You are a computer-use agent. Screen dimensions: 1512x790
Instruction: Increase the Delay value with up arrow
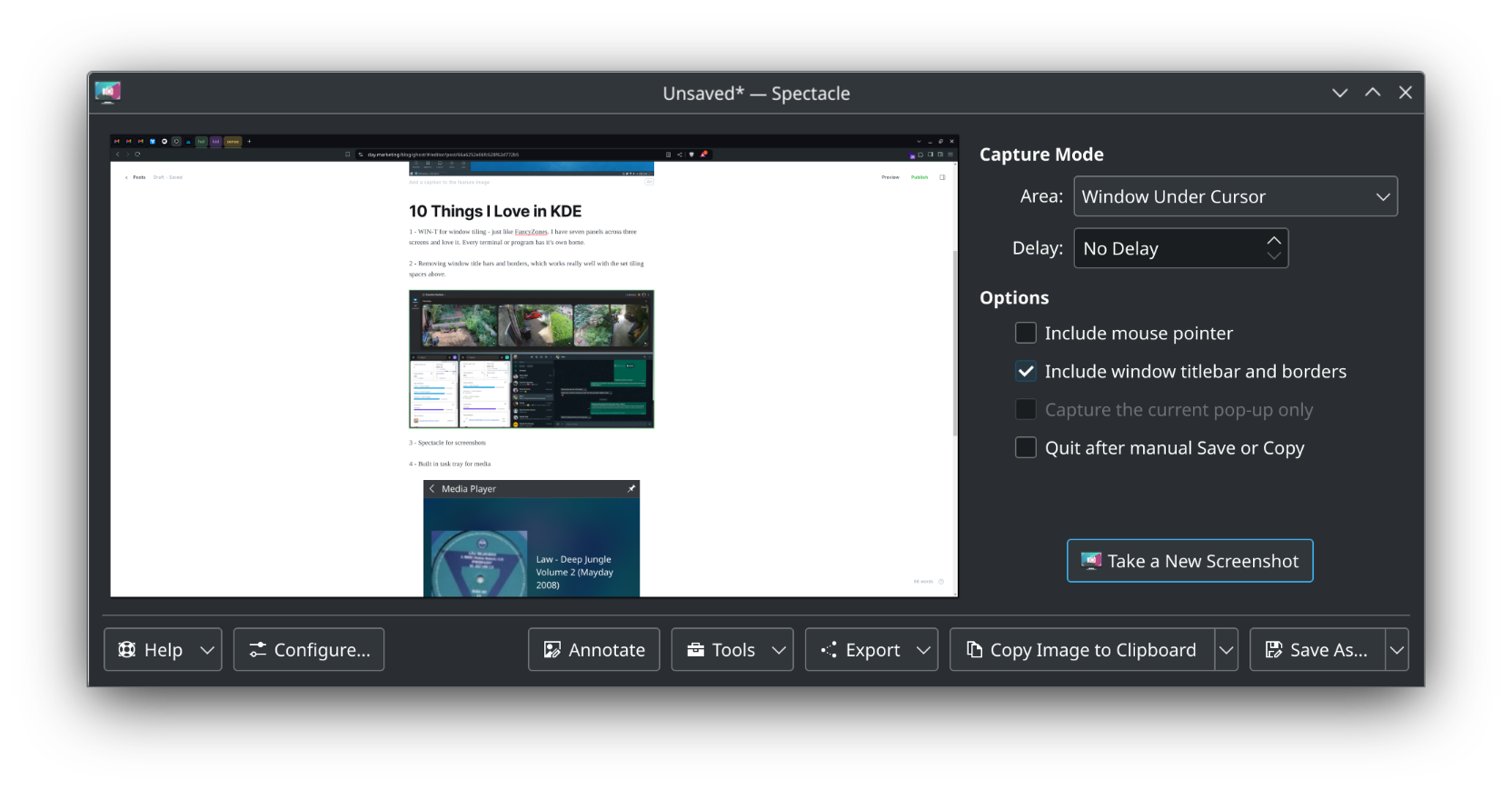click(1274, 240)
